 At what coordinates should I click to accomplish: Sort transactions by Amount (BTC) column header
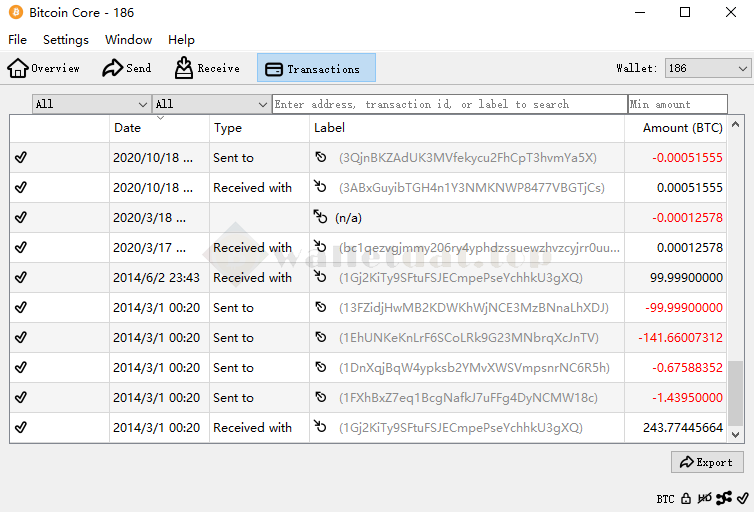(681, 128)
